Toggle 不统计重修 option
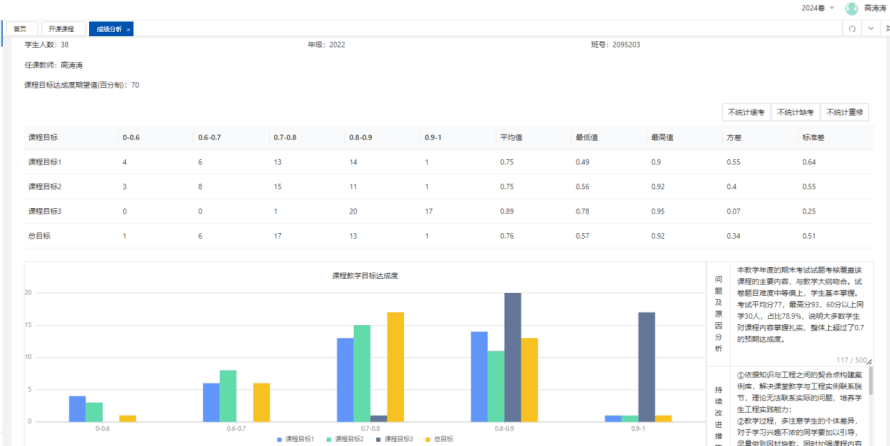Viewport: 890px width, 446px height. [x=846, y=112]
